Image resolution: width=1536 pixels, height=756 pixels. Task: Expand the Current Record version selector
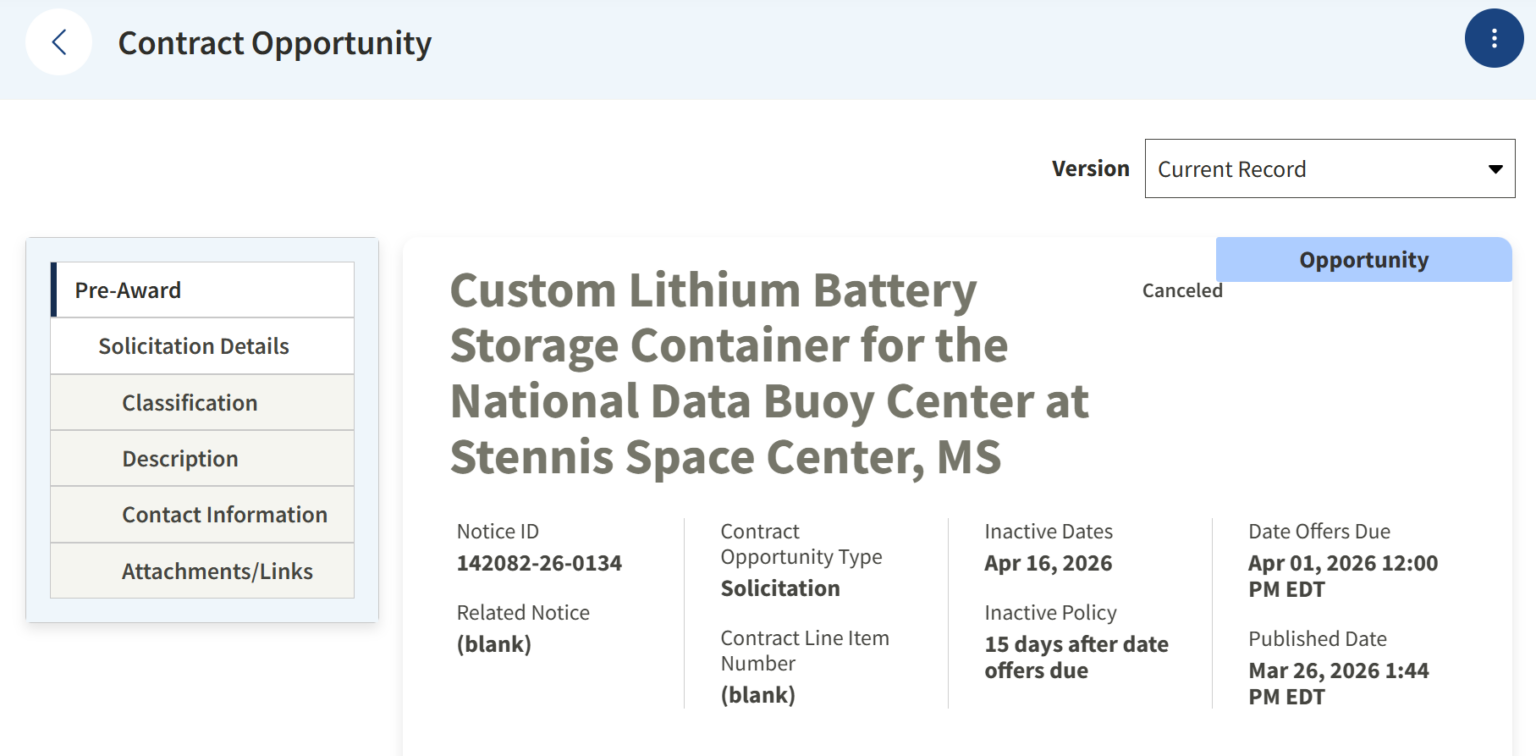tap(1330, 168)
